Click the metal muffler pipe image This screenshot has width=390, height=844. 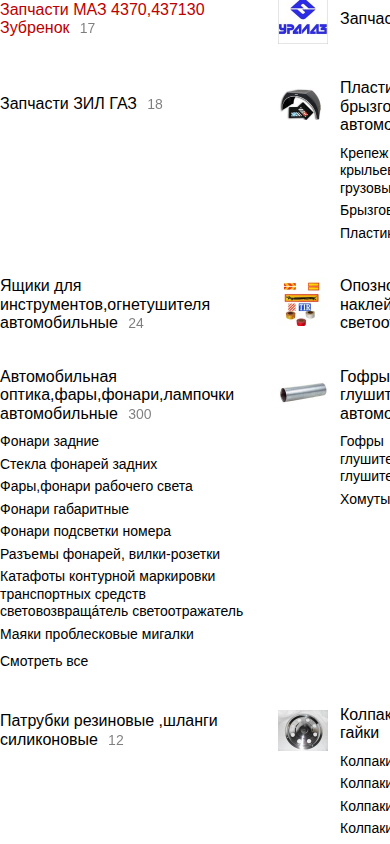pyautogui.click(x=303, y=393)
